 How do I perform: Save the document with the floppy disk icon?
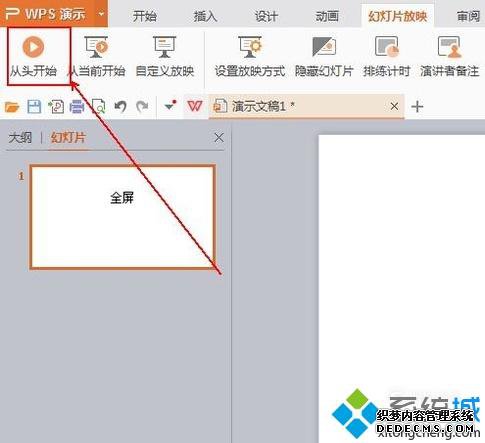(x=34, y=107)
